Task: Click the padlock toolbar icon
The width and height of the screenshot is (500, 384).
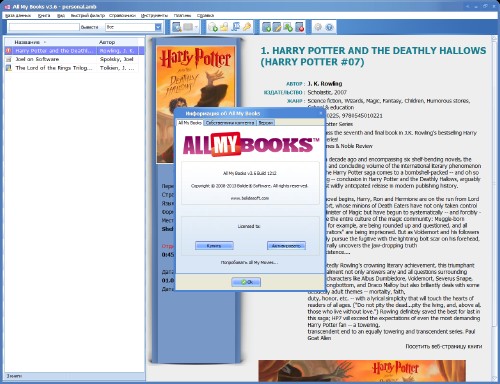Action: coord(224,27)
